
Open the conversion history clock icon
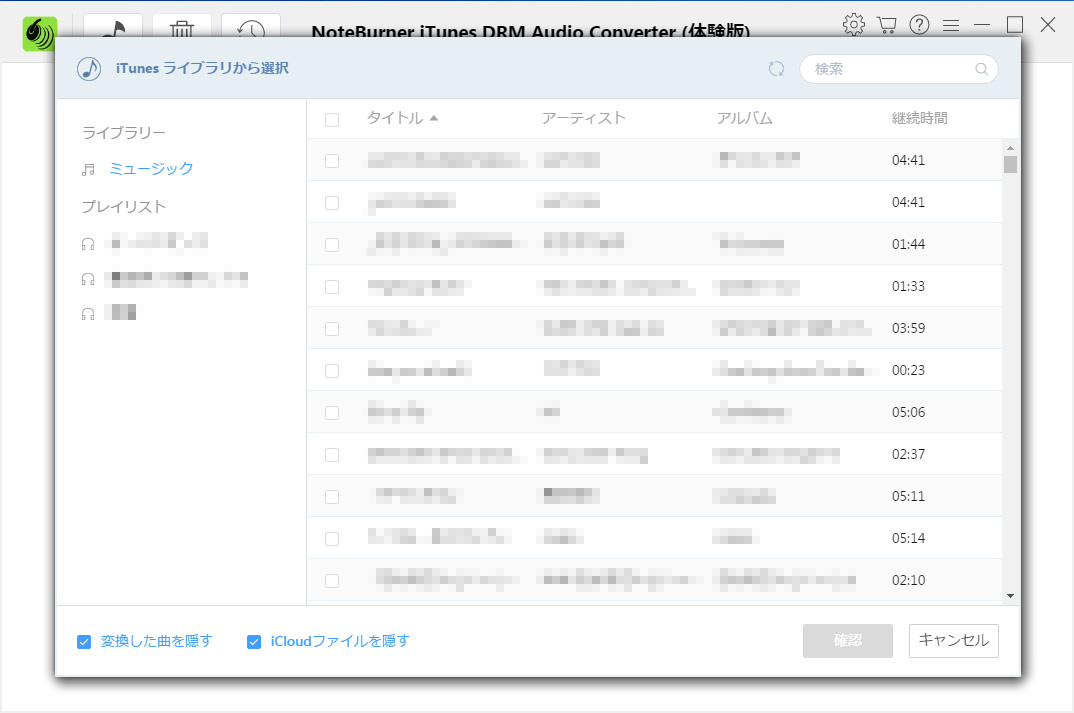(x=250, y=27)
